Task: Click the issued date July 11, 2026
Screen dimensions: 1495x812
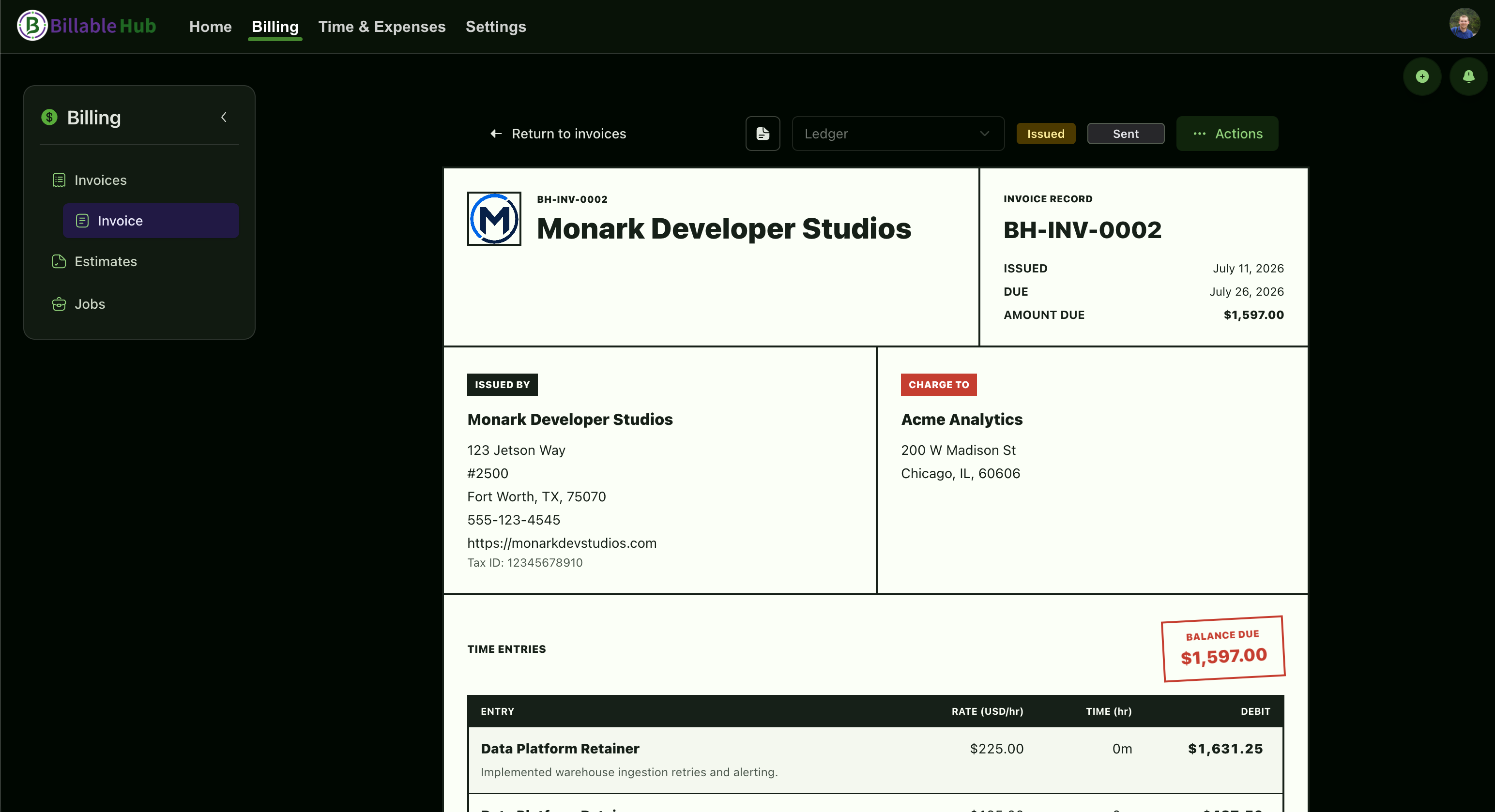Action: click(x=1248, y=269)
